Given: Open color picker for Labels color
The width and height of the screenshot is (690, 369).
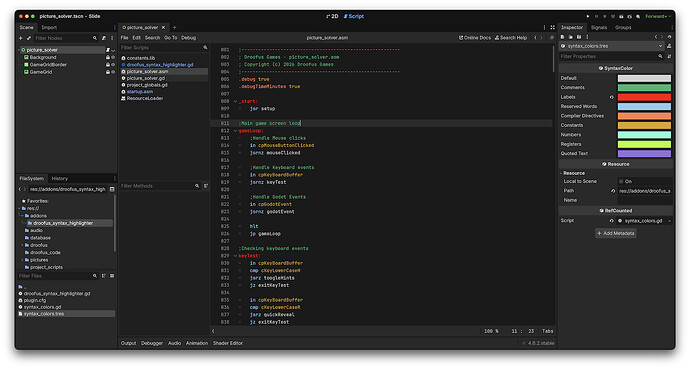Looking at the screenshot, I should [x=644, y=97].
